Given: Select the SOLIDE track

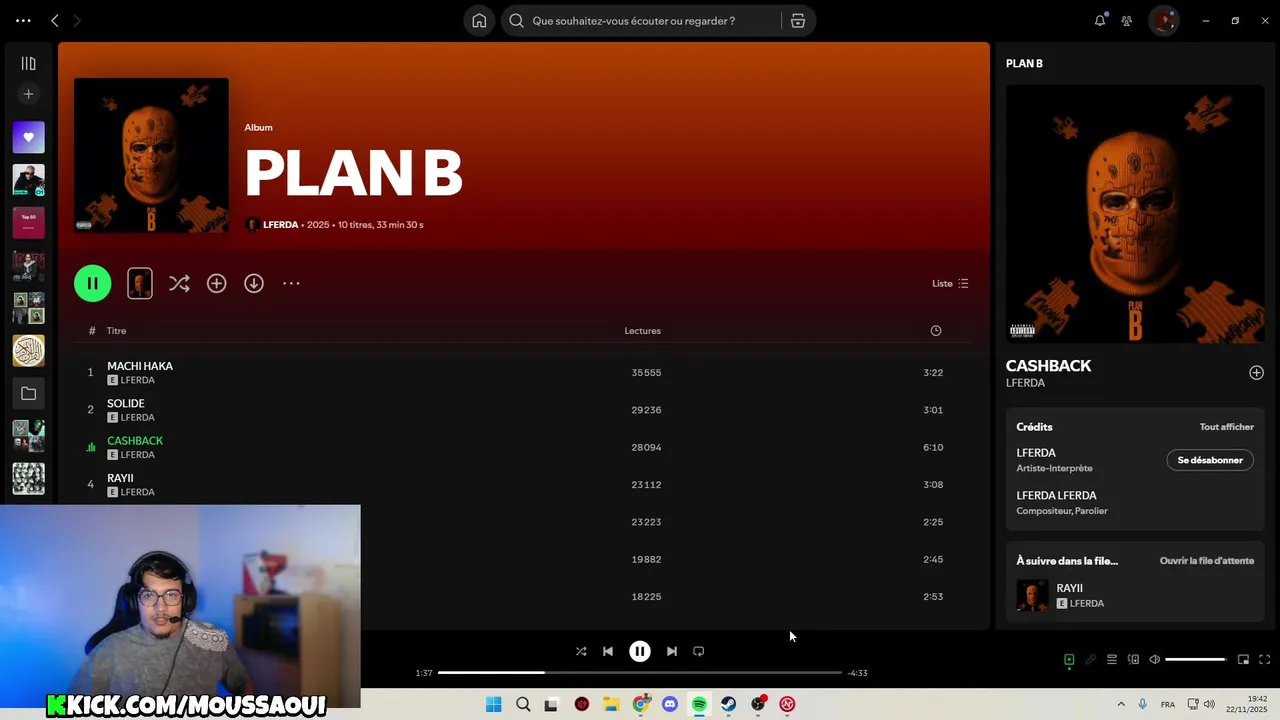Looking at the screenshot, I should (x=126, y=403).
